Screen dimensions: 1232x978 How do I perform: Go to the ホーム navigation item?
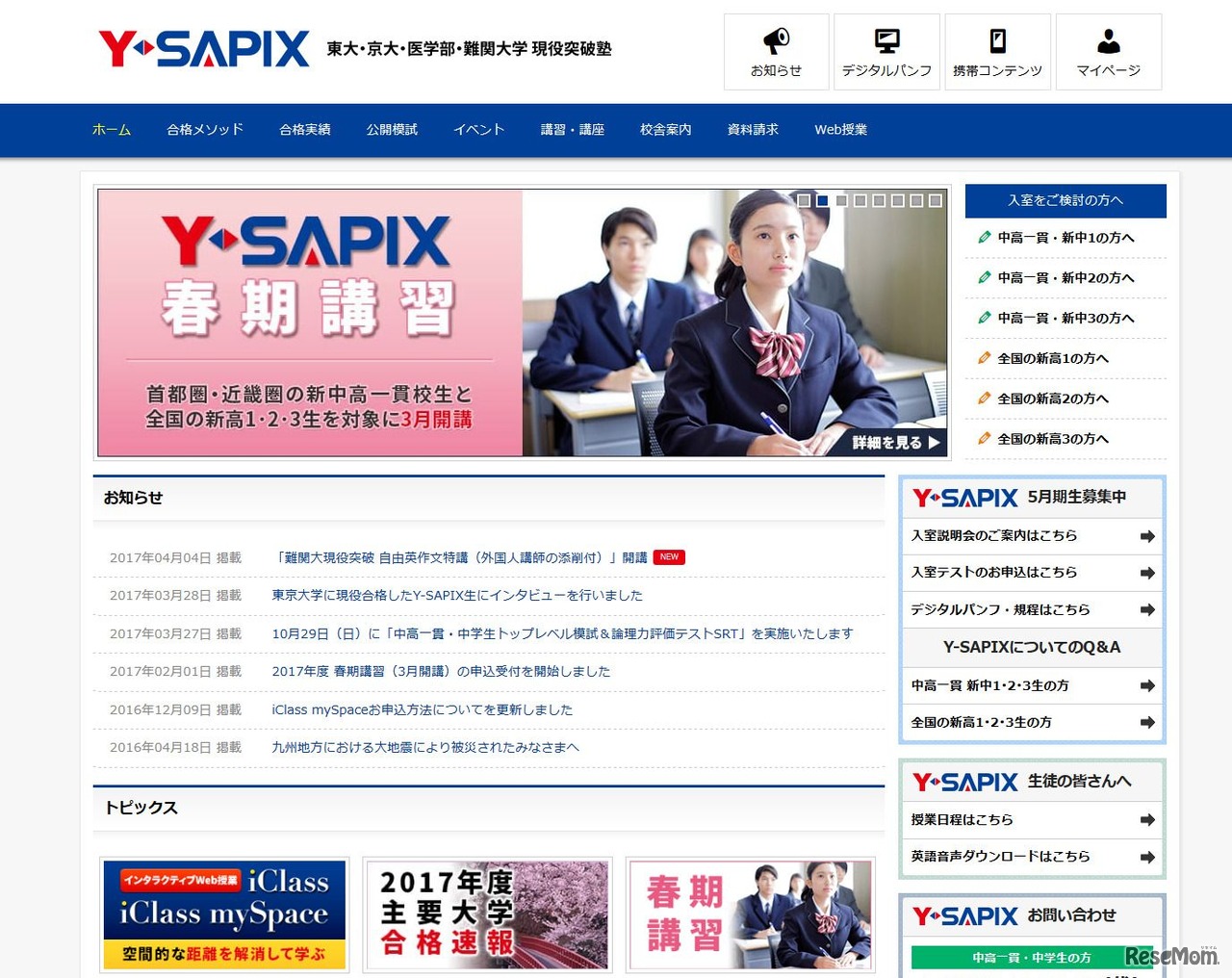pyautogui.click(x=112, y=130)
